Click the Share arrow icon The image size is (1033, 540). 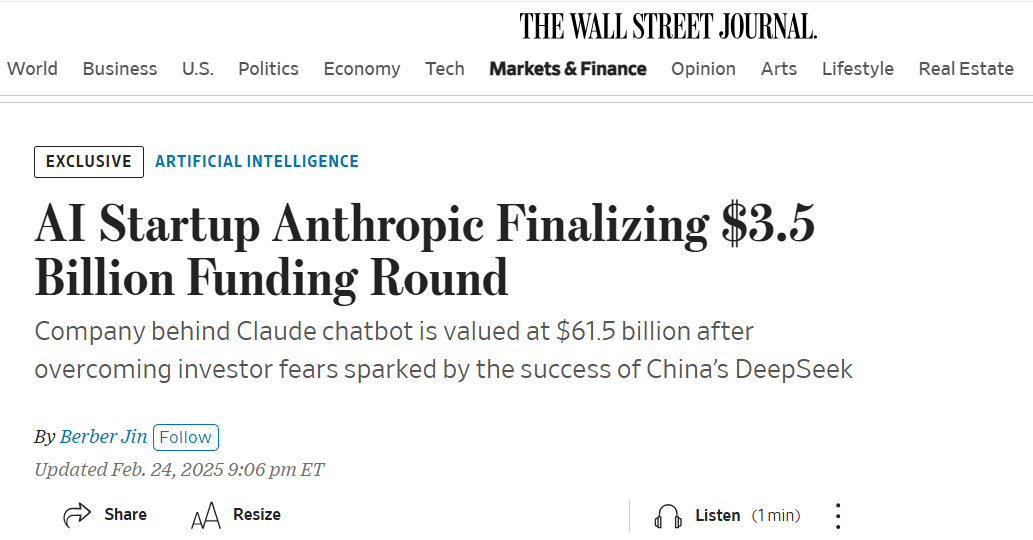coord(77,515)
